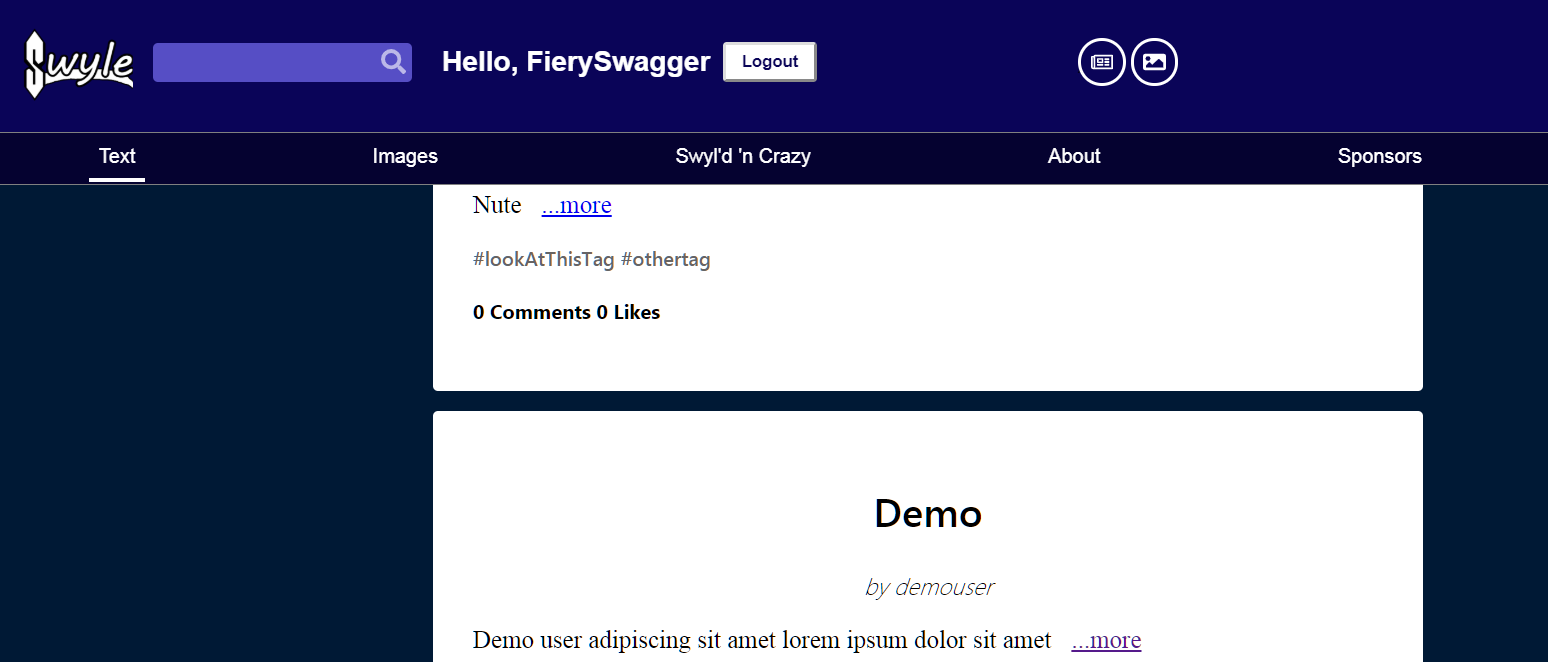This screenshot has width=1548, height=662.
Task: Click the #lookAtThisTag hashtag
Action: click(x=544, y=260)
